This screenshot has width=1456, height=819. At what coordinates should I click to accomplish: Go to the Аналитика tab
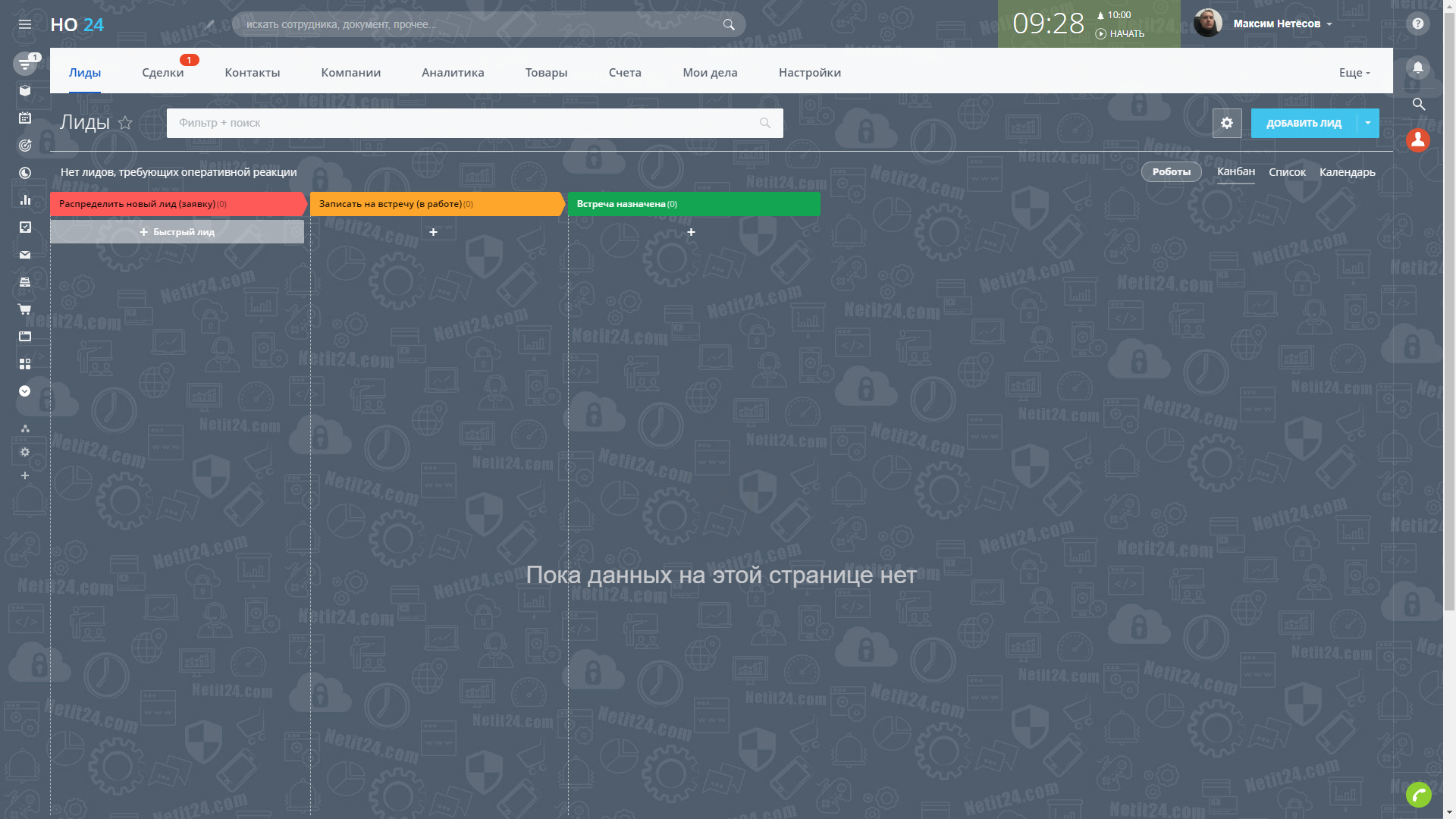[453, 73]
